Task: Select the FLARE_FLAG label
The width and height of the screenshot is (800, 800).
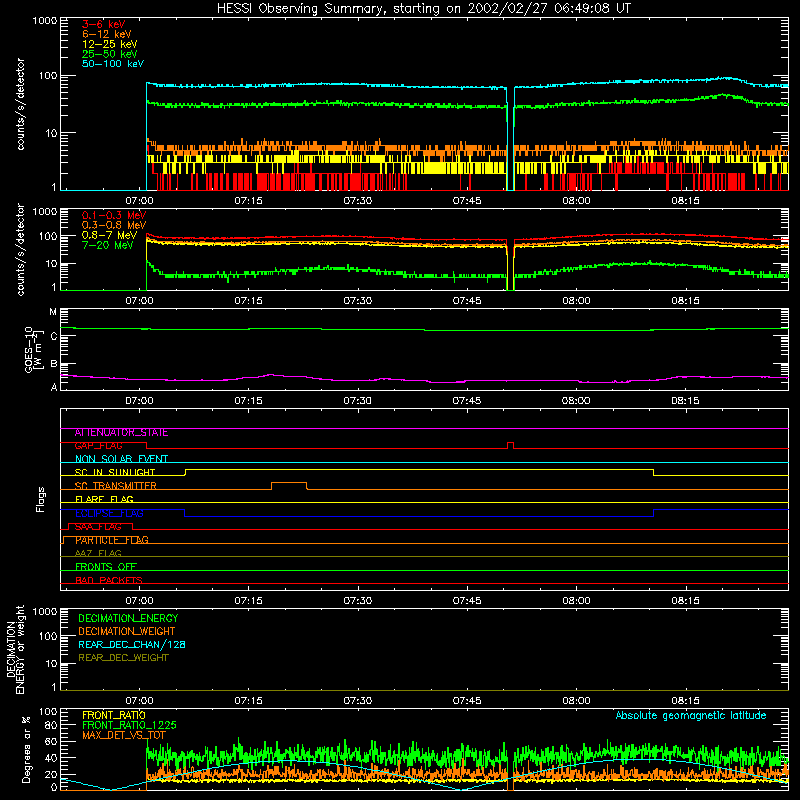Action: (x=104, y=499)
